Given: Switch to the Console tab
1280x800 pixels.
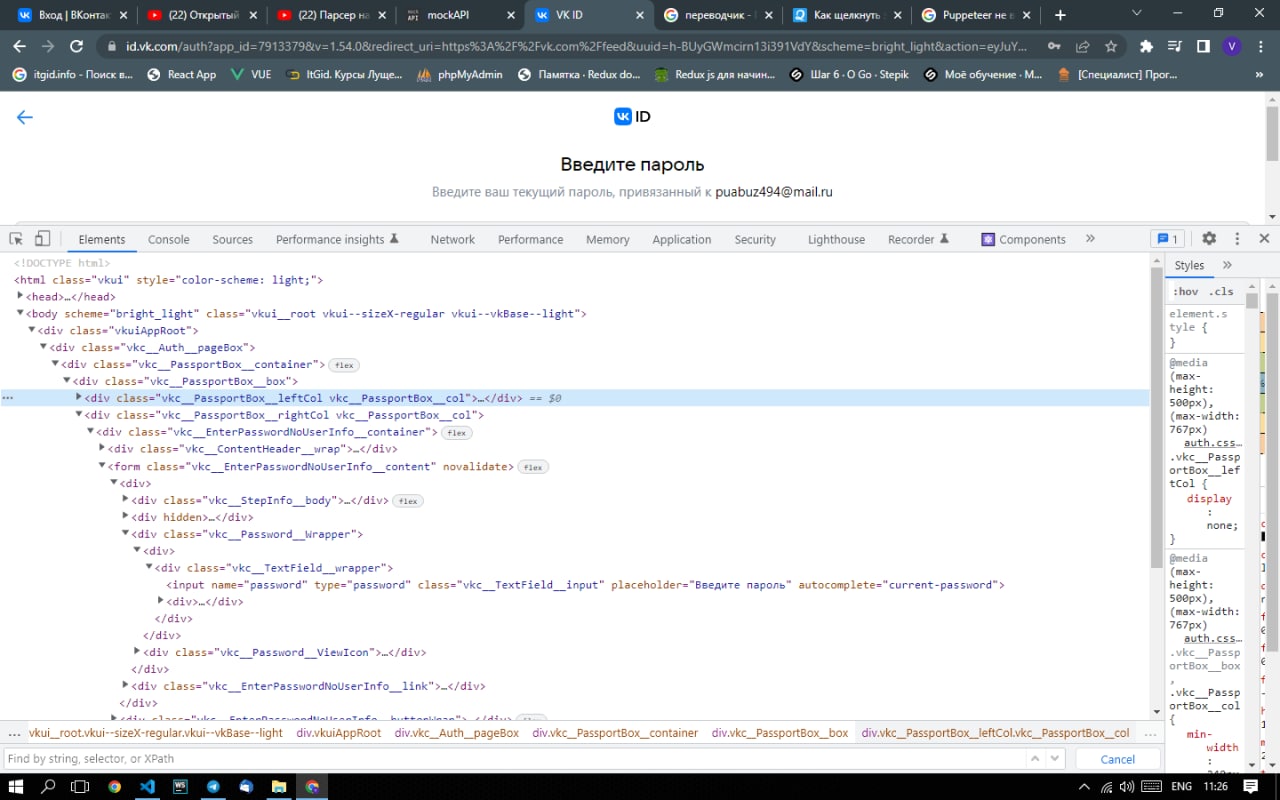Looking at the screenshot, I should click(x=169, y=239).
